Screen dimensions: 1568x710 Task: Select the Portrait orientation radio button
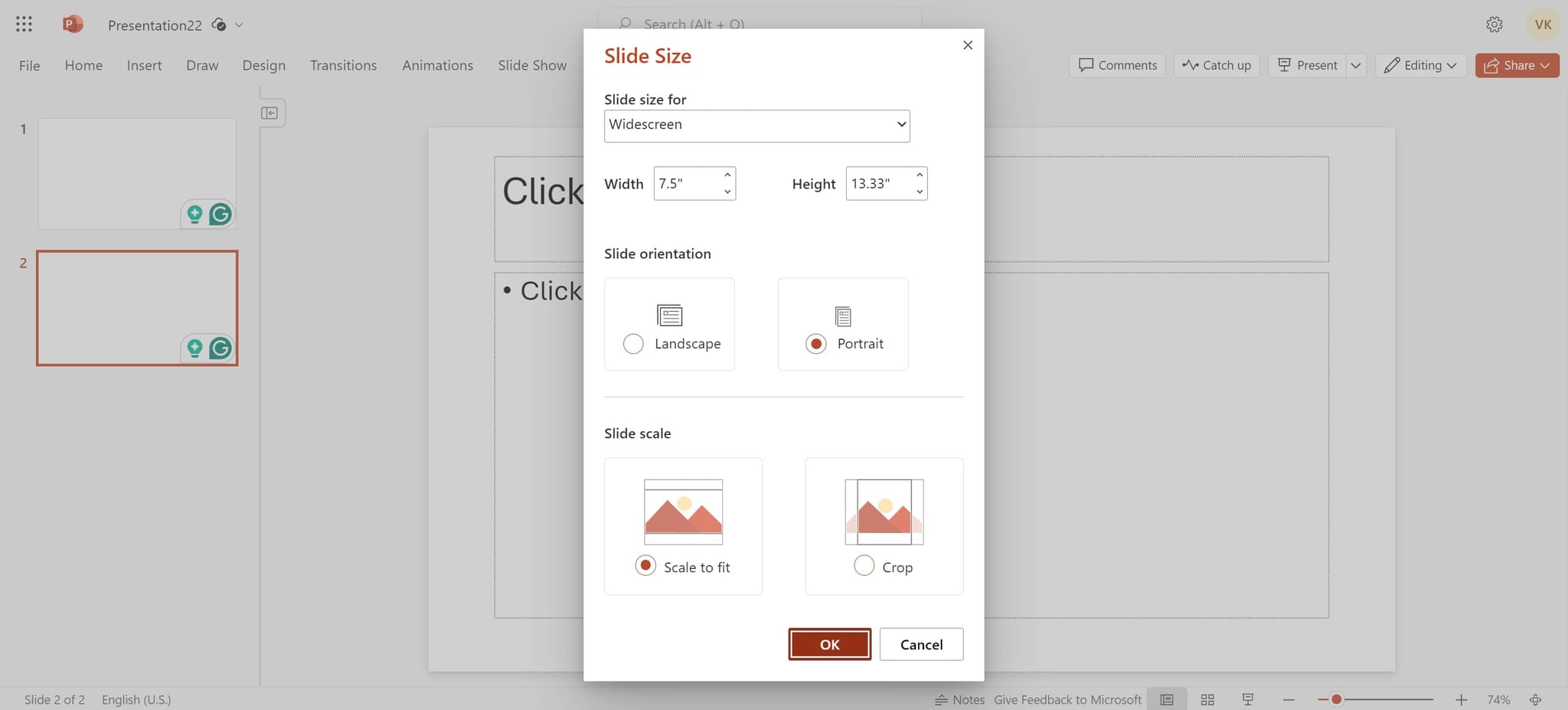[x=816, y=344]
